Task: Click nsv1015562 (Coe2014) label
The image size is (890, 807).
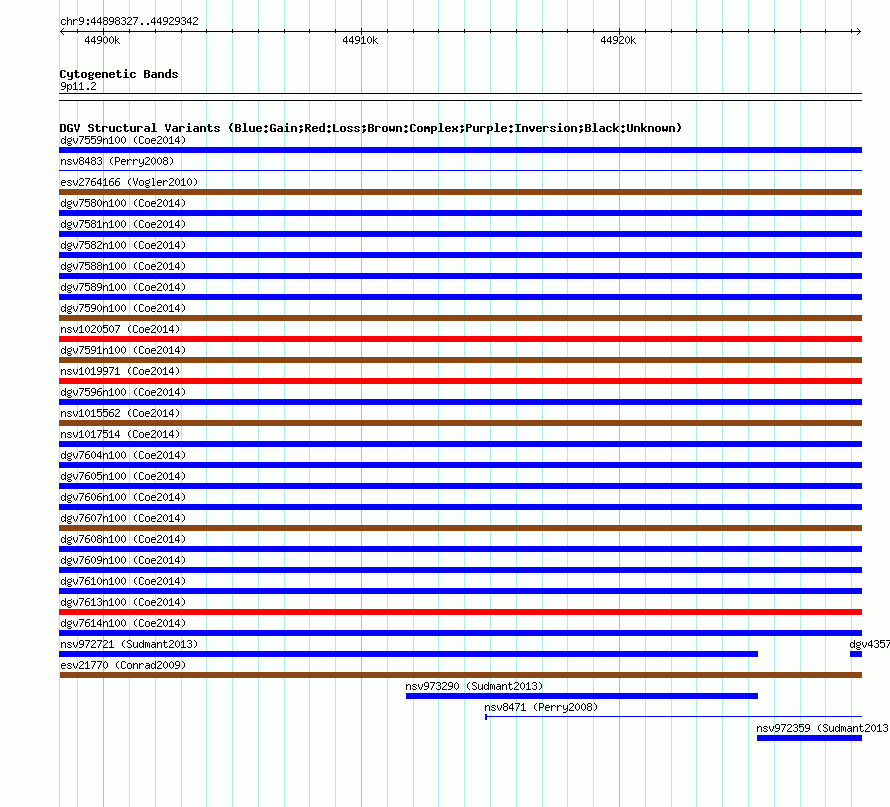Action: point(120,413)
